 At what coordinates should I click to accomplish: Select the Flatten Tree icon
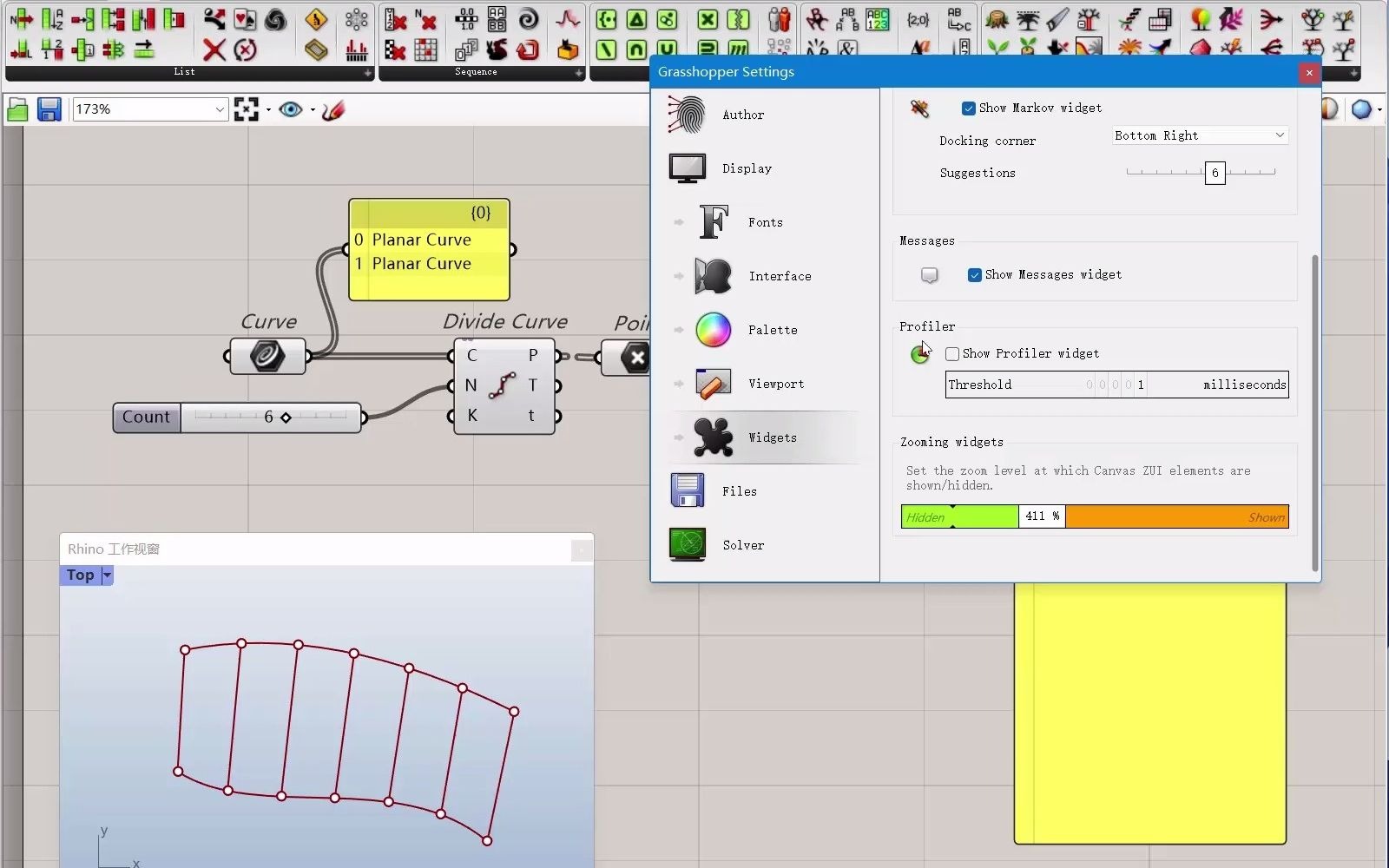click(1027, 19)
